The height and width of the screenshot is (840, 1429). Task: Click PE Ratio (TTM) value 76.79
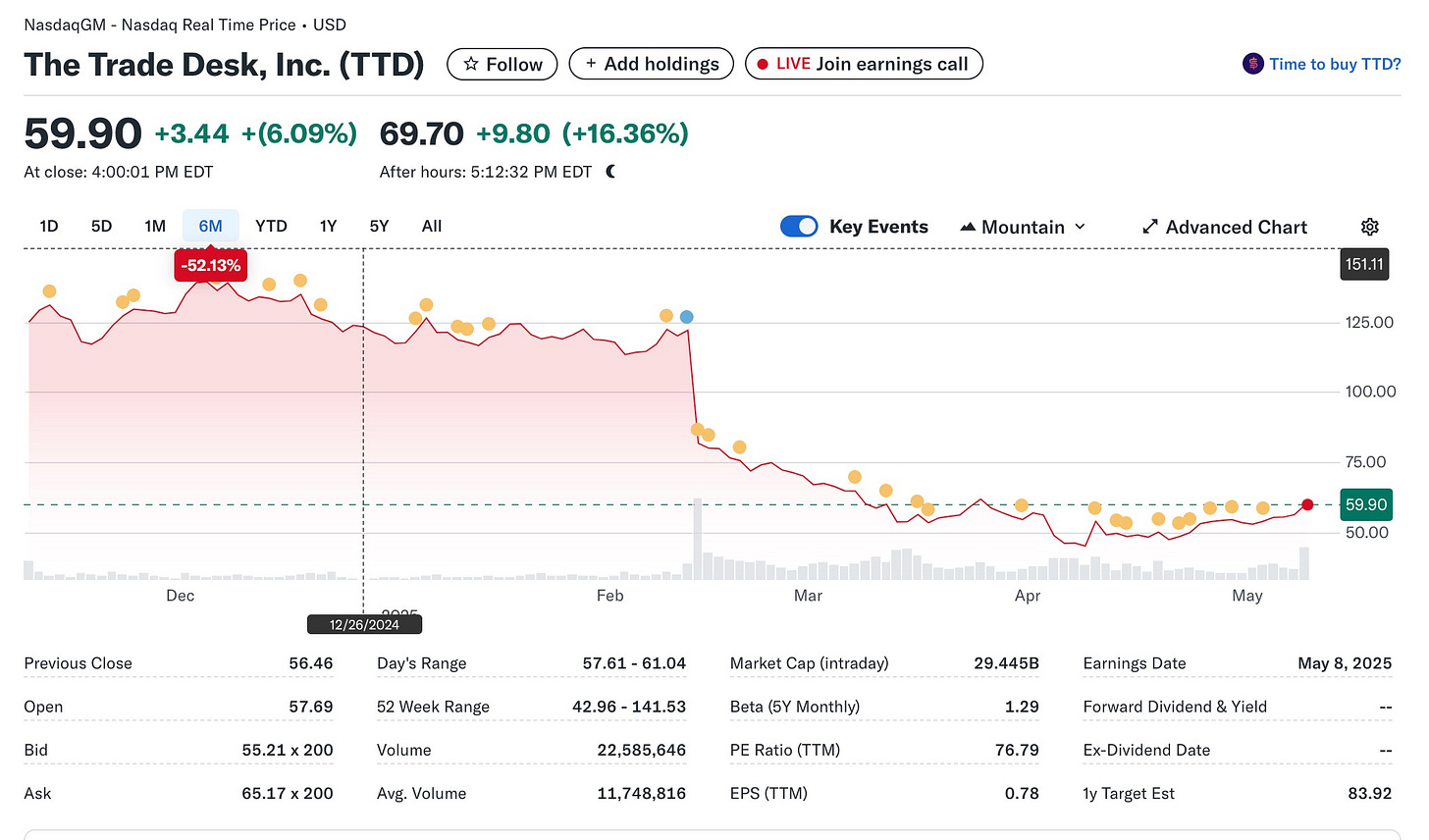1017,750
